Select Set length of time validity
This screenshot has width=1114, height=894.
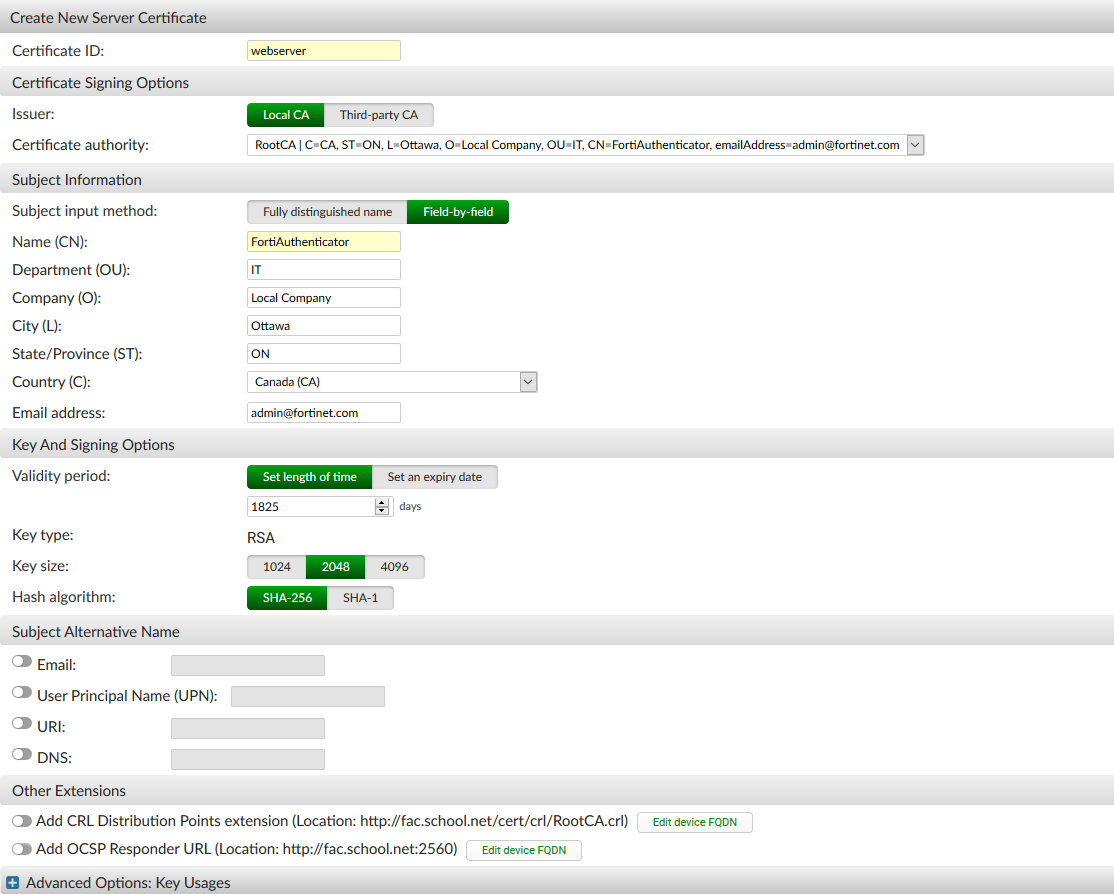pyautogui.click(x=309, y=477)
